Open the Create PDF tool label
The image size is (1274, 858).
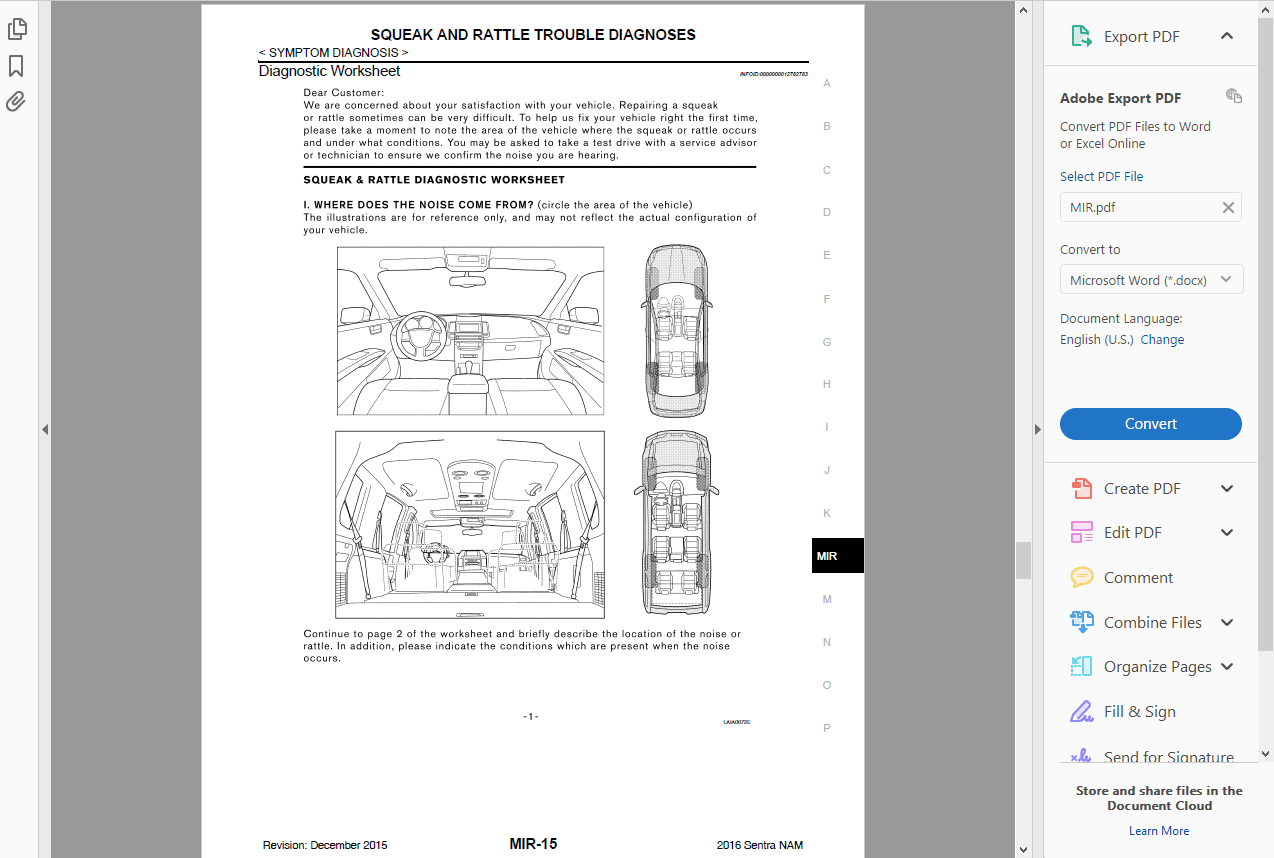tap(1142, 489)
